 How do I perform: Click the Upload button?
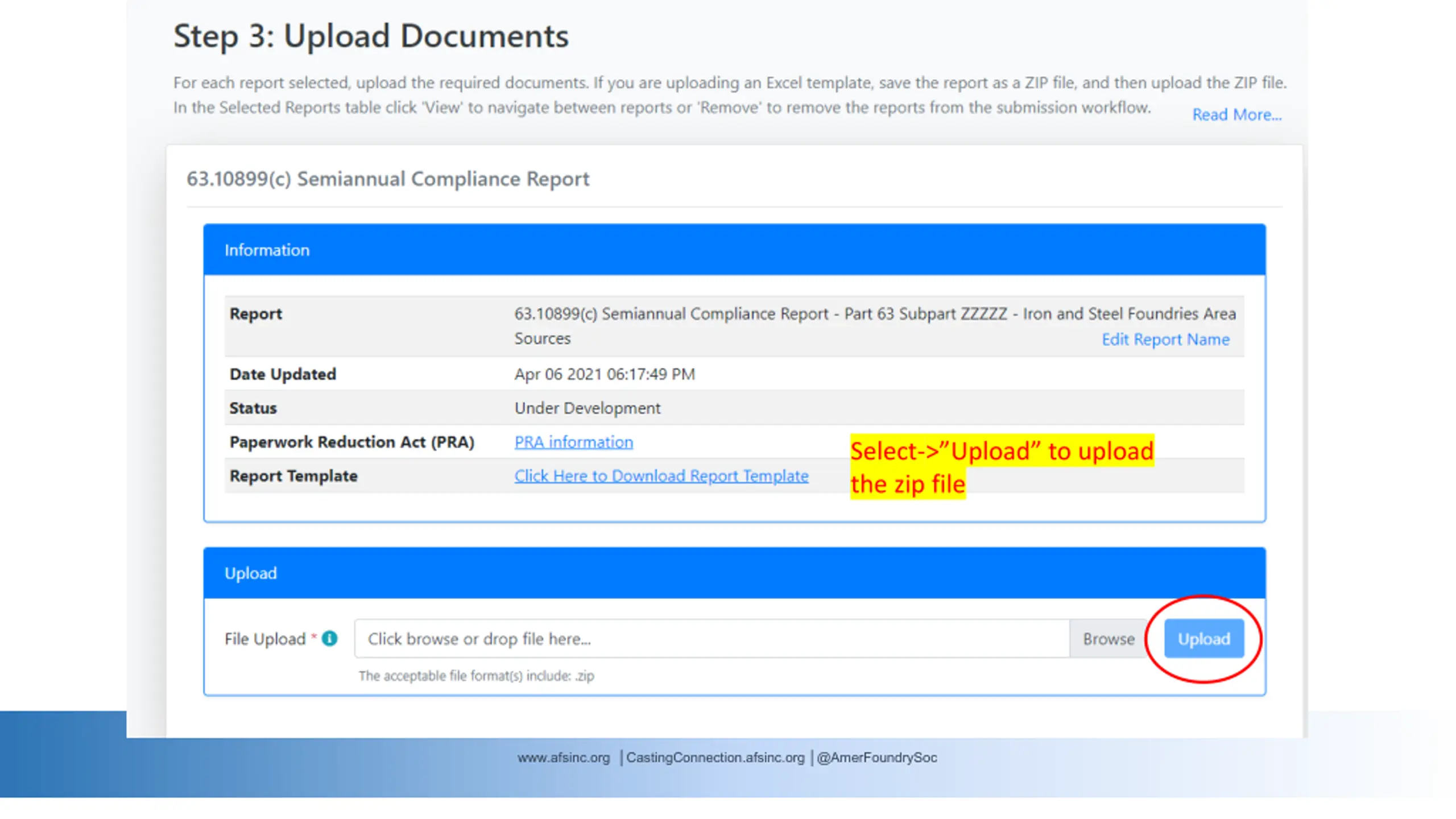coord(1203,639)
